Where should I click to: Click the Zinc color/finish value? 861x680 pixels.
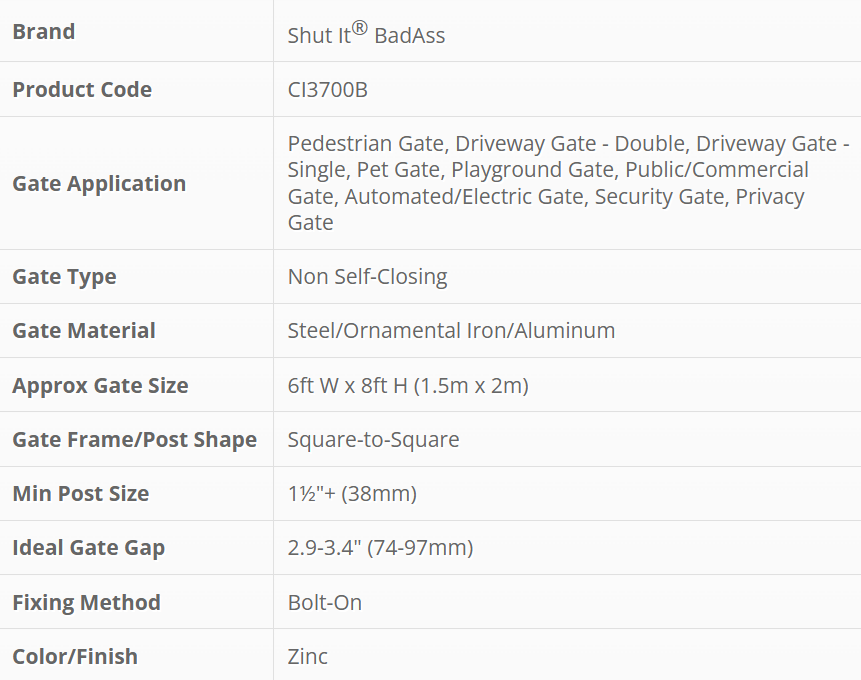(308, 657)
